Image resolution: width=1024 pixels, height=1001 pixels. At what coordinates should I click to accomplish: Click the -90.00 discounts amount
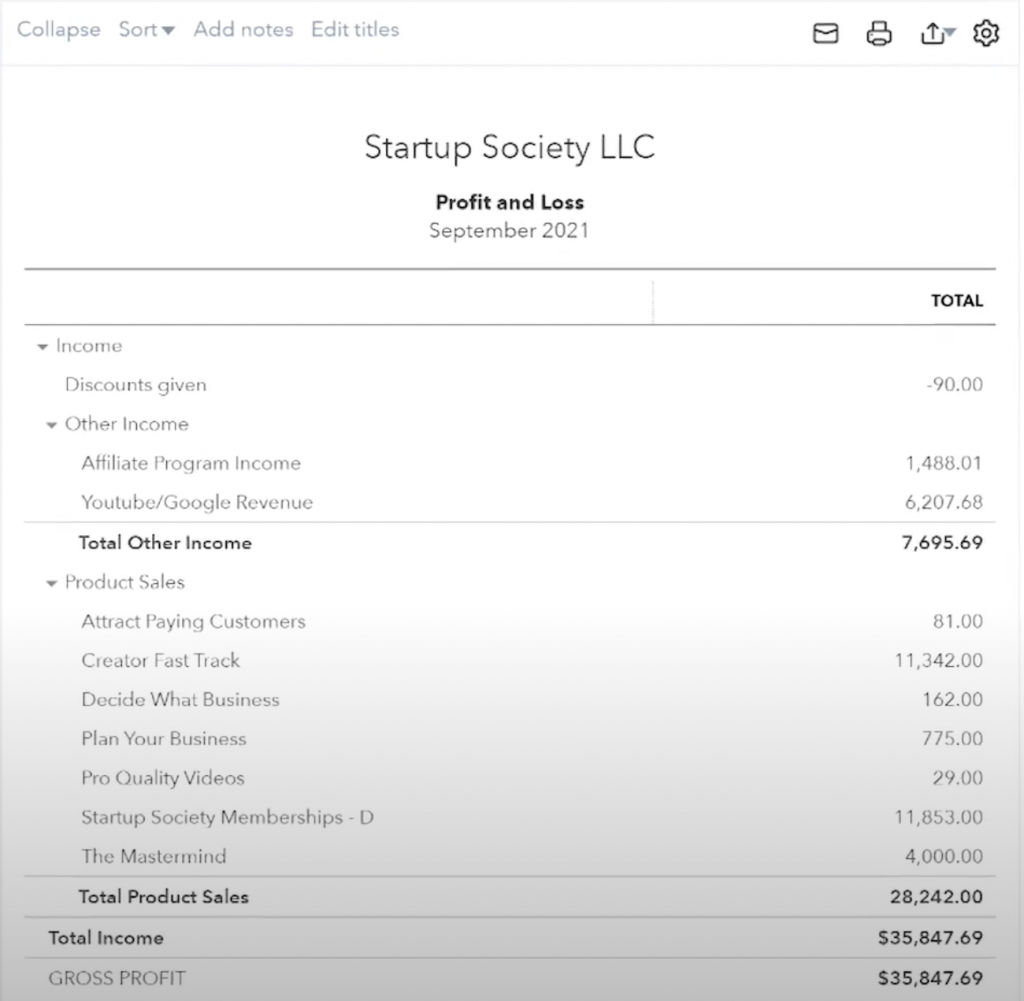tap(955, 385)
